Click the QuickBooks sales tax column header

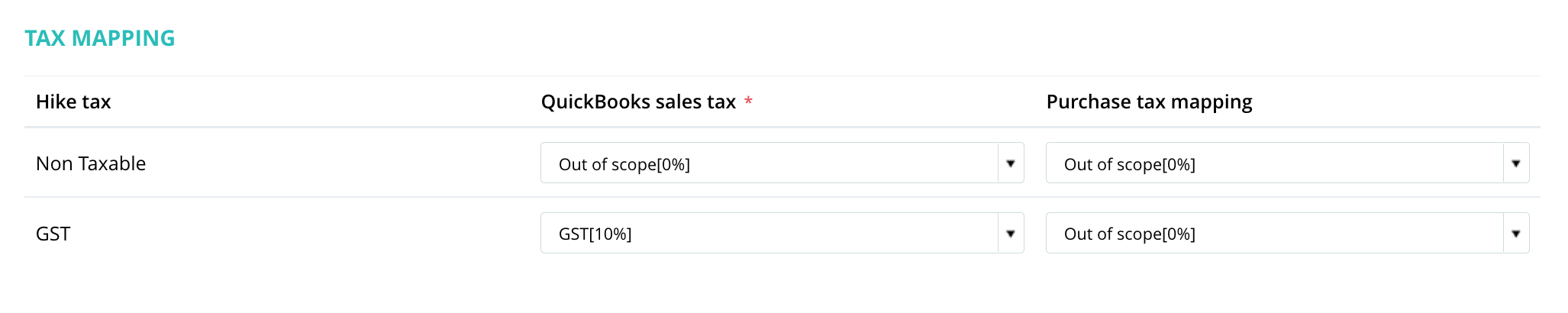point(638,102)
